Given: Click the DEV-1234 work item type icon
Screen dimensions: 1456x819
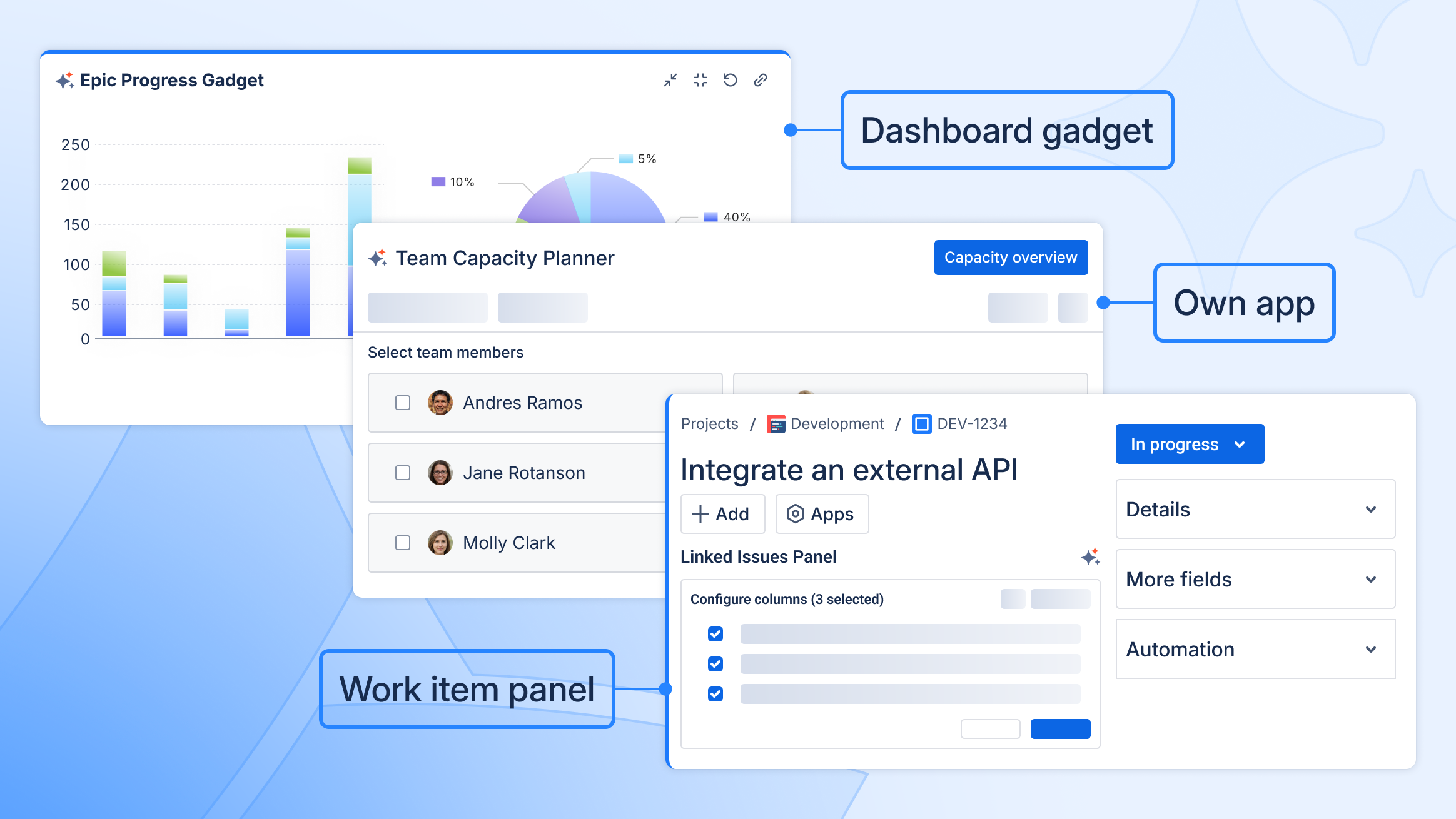Looking at the screenshot, I should [921, 424].
